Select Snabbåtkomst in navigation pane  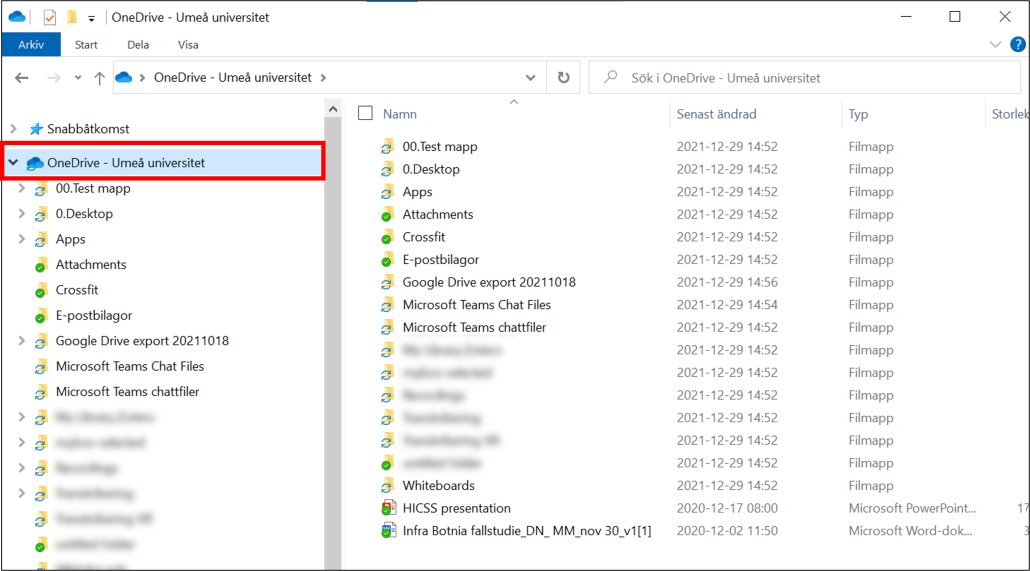pos(88,129)
